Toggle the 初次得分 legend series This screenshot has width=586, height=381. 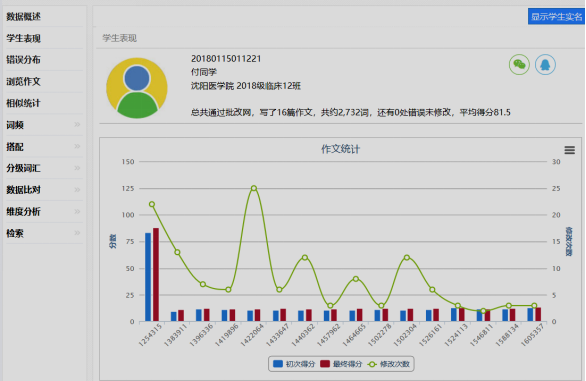point(294,364)
